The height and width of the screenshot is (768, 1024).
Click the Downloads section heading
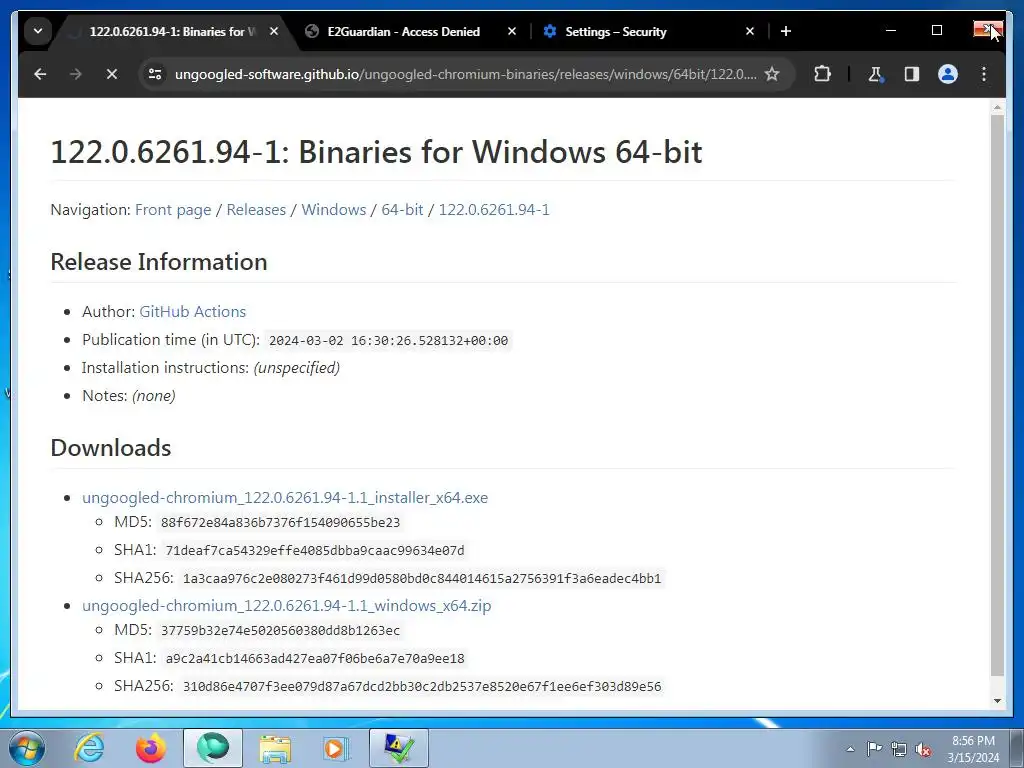pyautogui.click(x=111, y=448)
